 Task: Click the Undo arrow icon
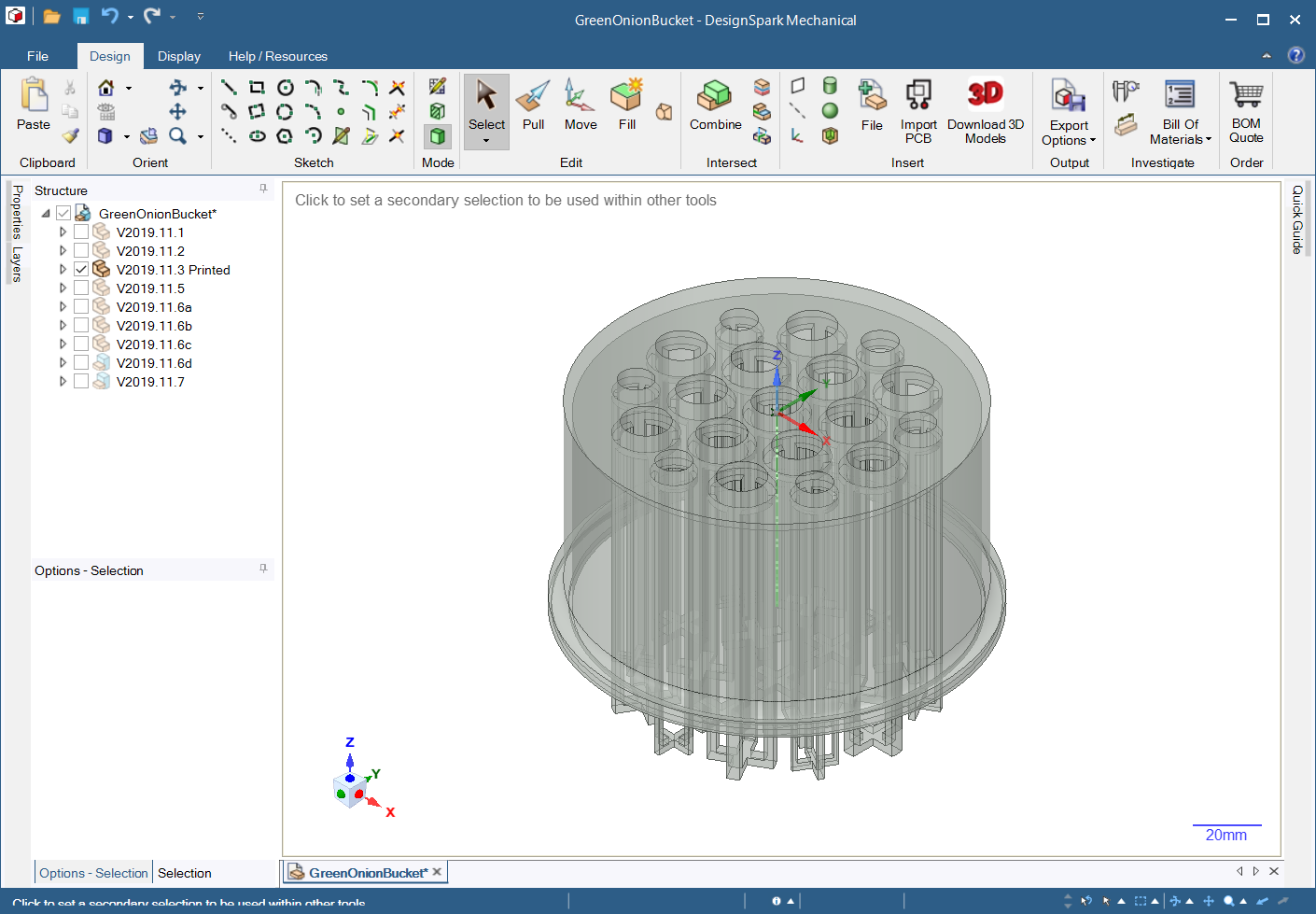point(110,16)
